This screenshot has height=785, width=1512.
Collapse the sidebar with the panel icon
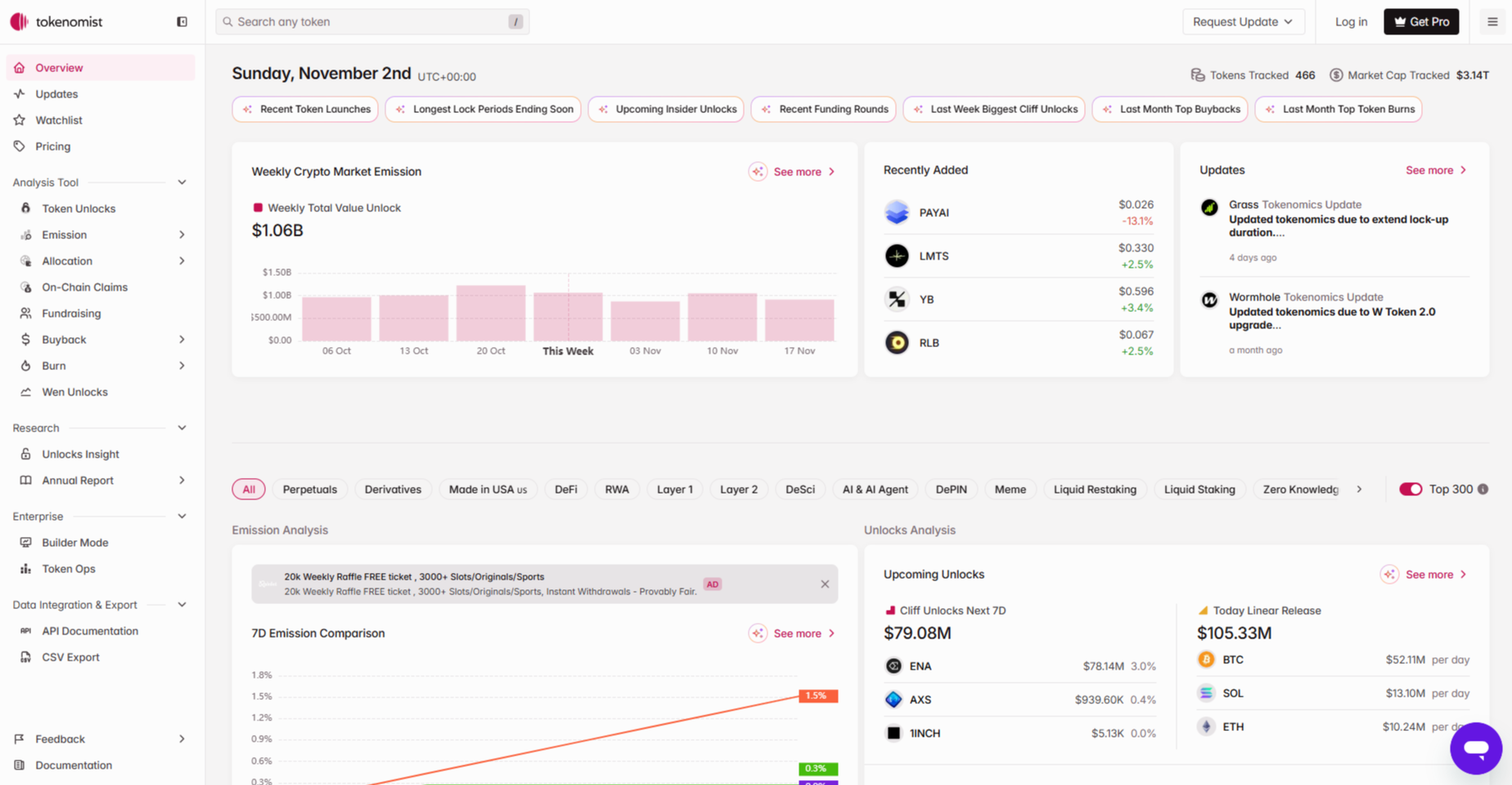coord(182,22)
